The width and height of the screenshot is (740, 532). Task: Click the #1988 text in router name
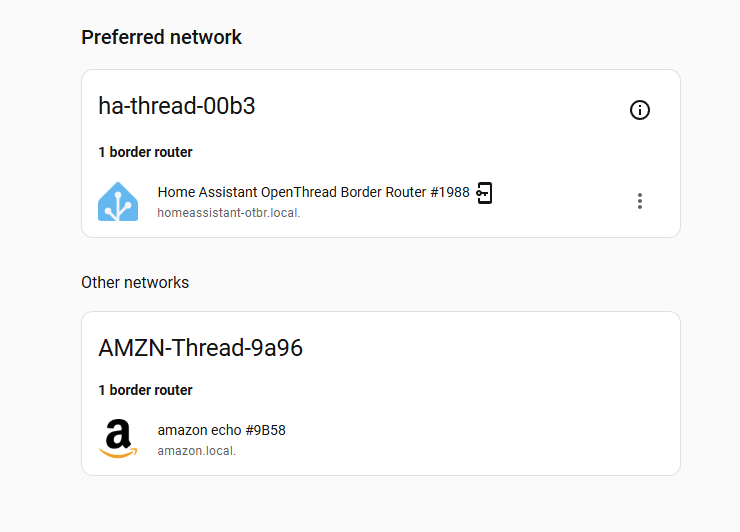(450, 192)
